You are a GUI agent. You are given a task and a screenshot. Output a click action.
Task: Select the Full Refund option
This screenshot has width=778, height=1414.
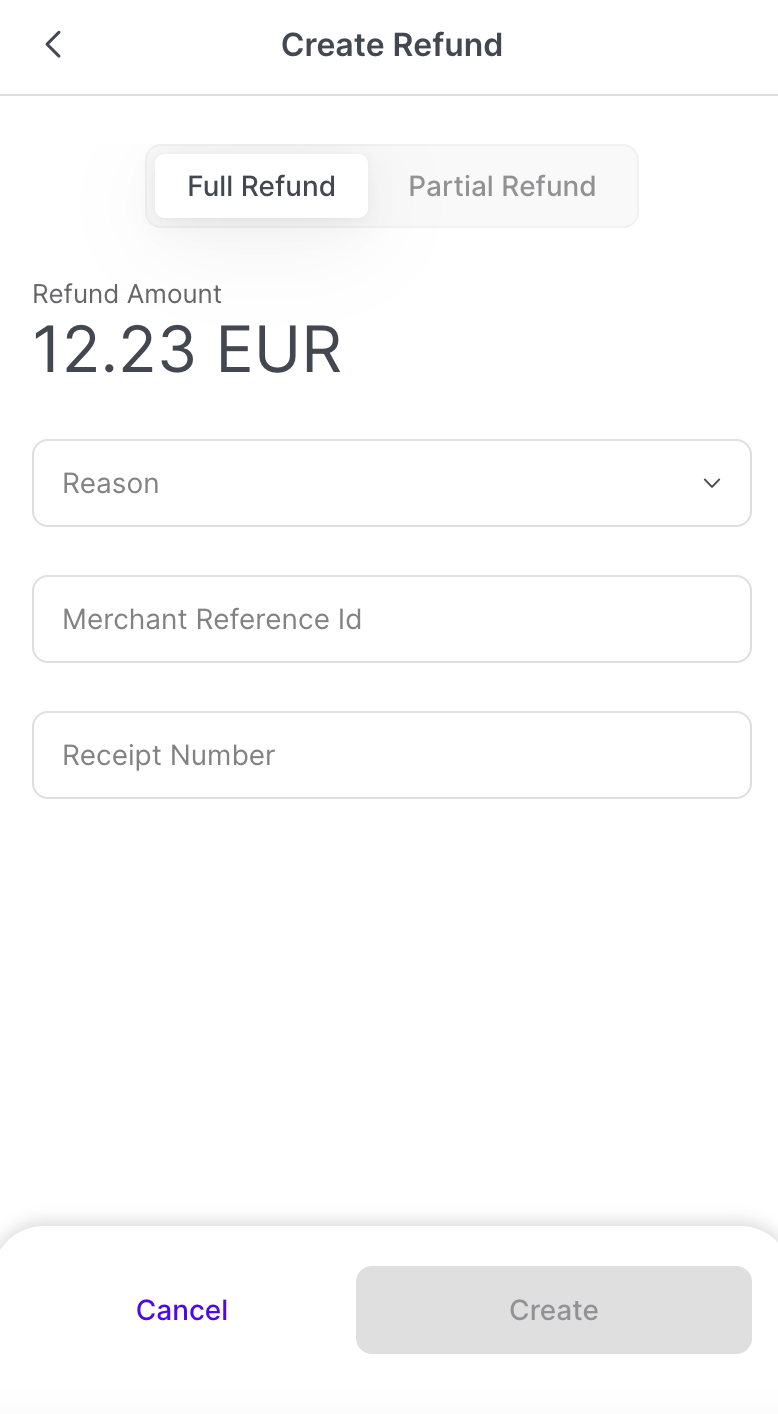(x=261, y=186)
